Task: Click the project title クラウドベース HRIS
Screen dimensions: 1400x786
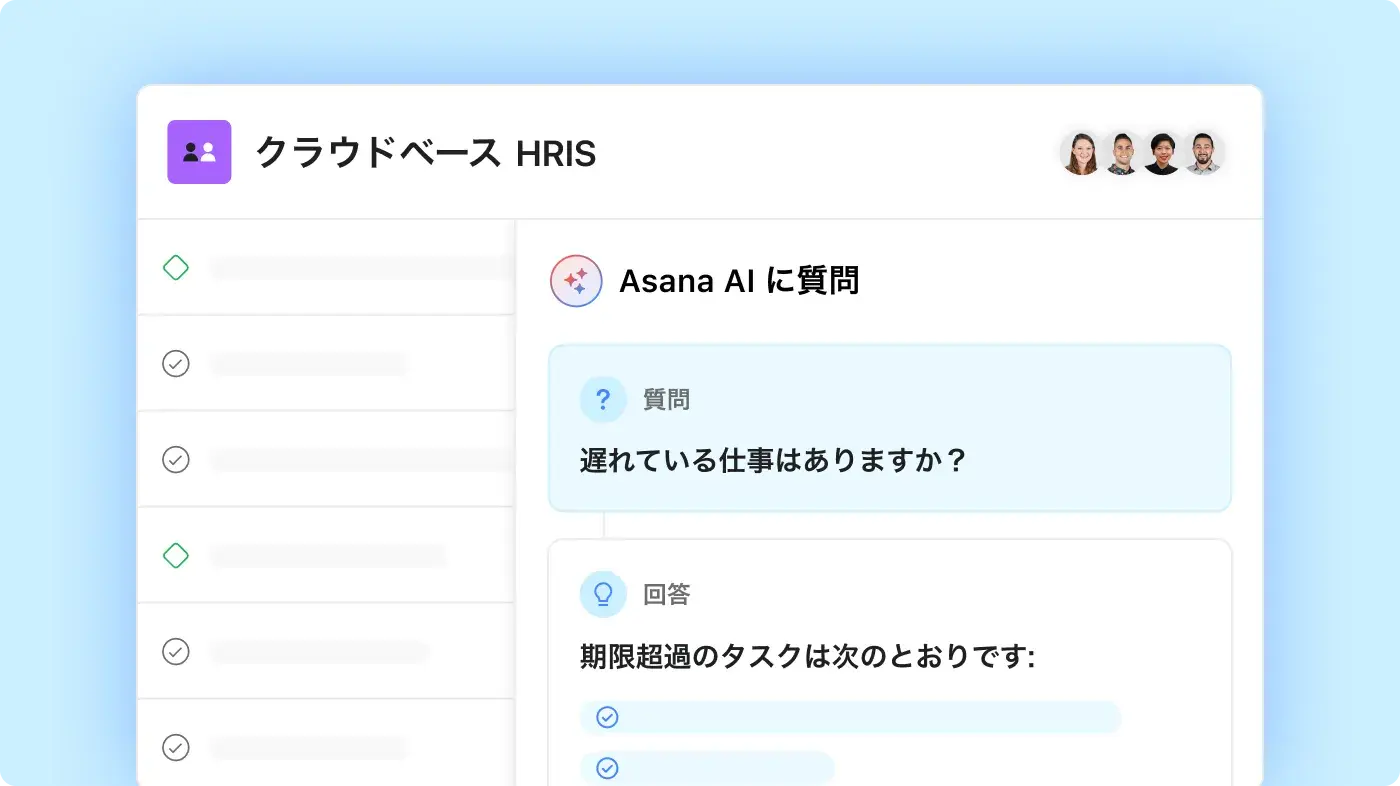Action: (x=426, y=153)
